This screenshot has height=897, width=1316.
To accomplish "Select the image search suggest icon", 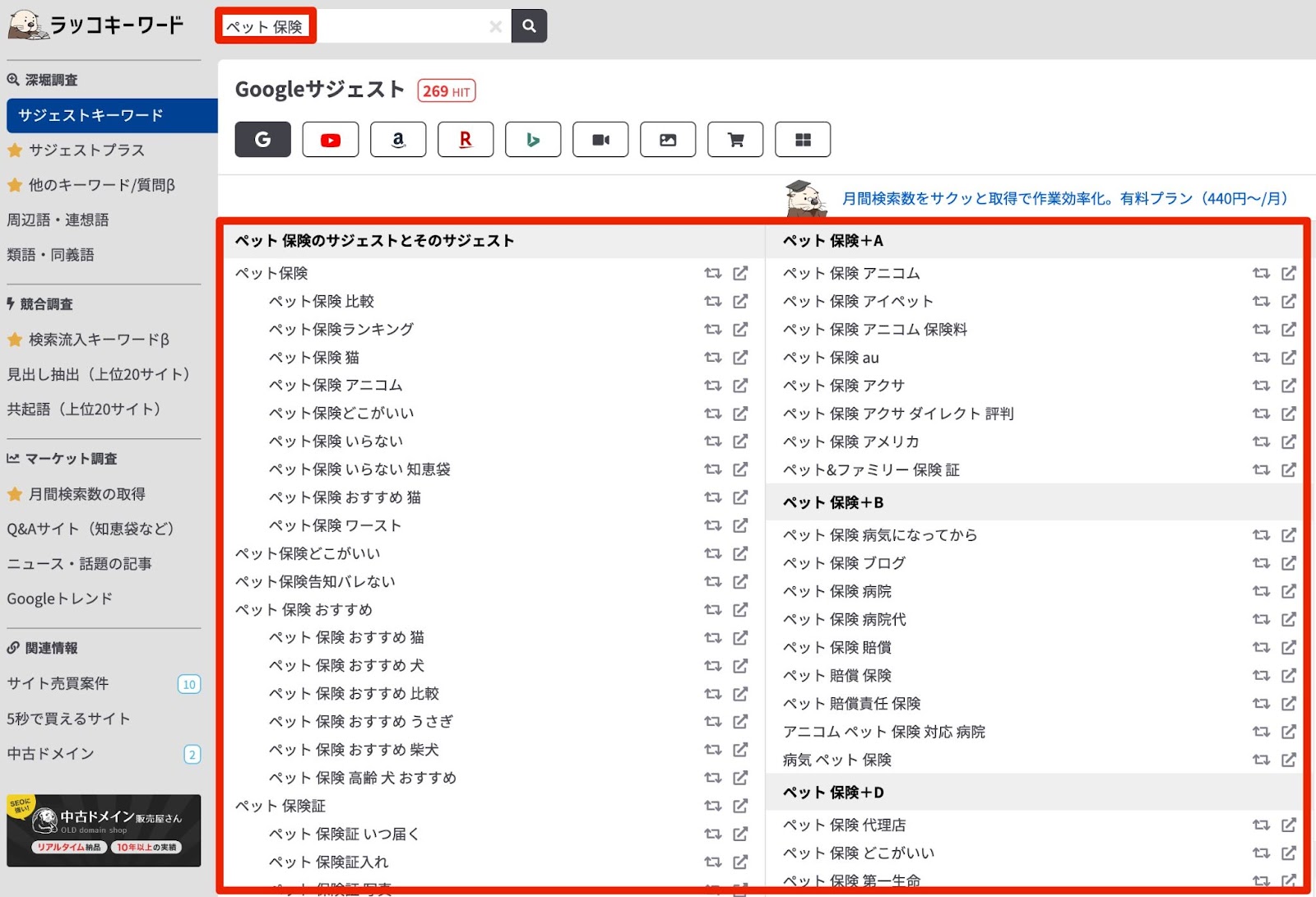I will pyautogui.click(x=668, y=140).
